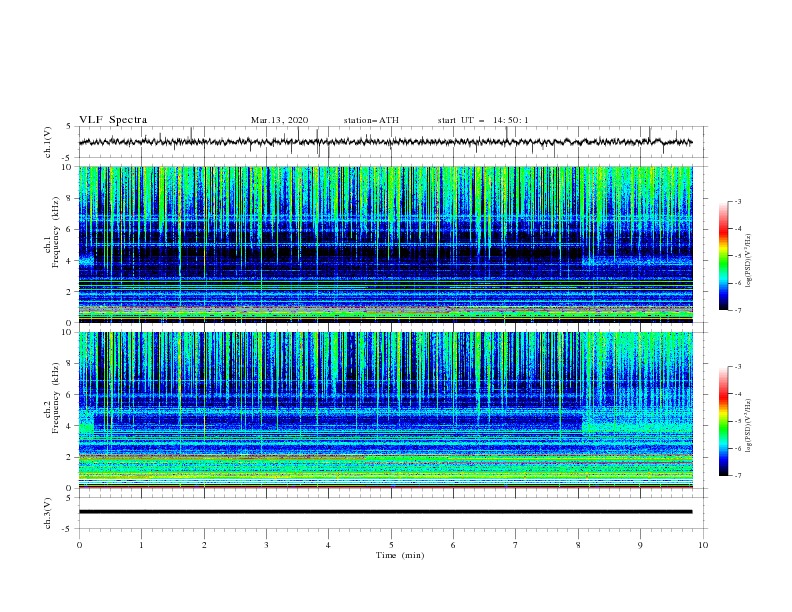792x612 pixels.
Task: Select the "Time (min)" axis title
Action: (x=400, y=555)
